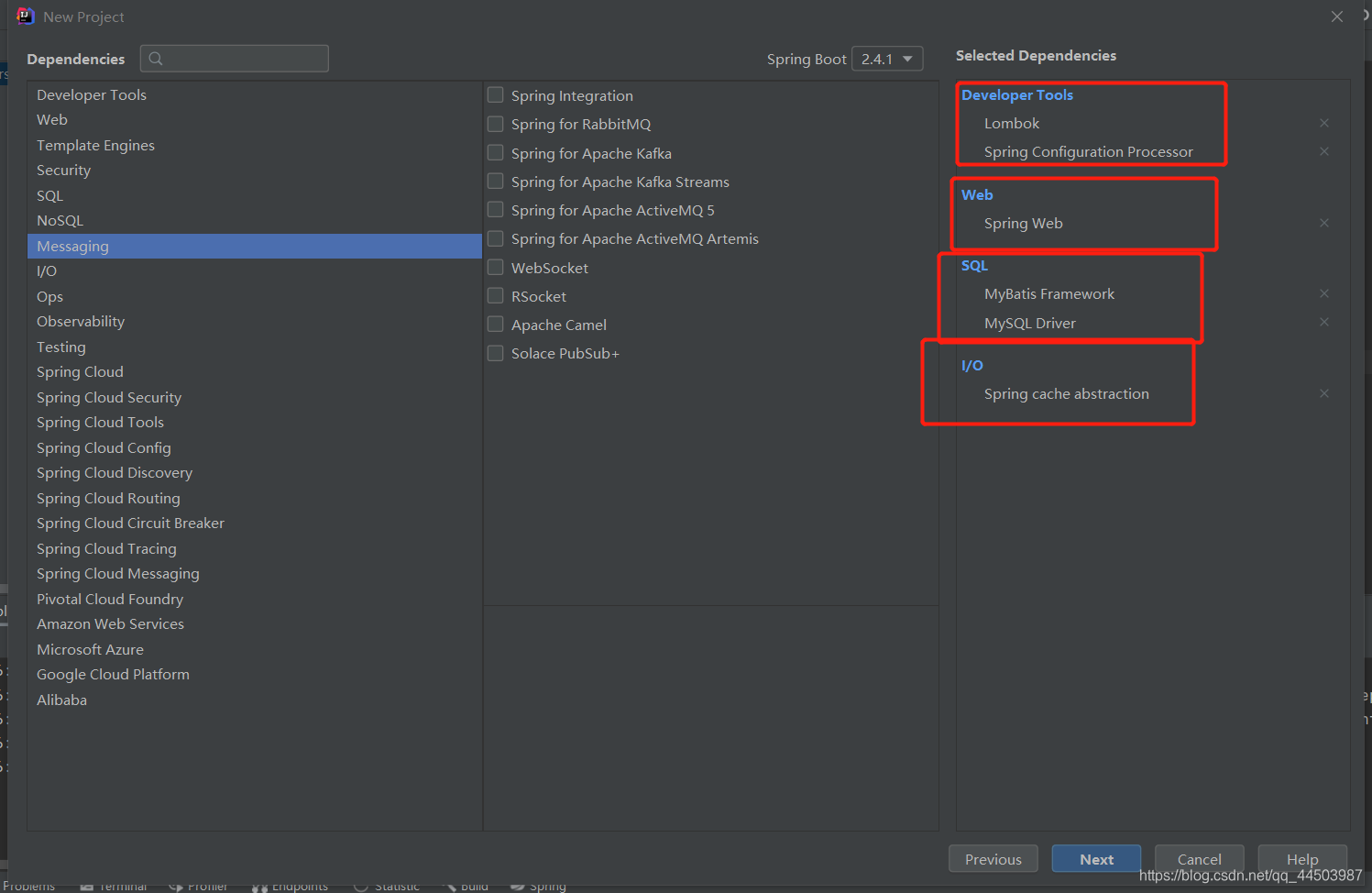The image size is (1372, 893).
Task: Tick the Solace PubSub+ checkbox
Action: [x=496, y=353]
